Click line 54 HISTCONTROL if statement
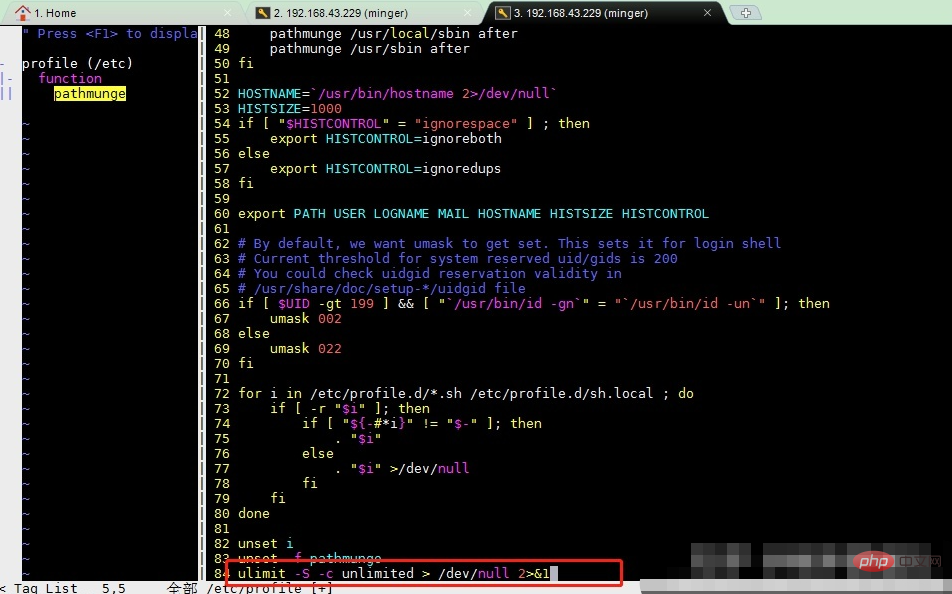Screen dimensions: 952x594 (413, 123)
